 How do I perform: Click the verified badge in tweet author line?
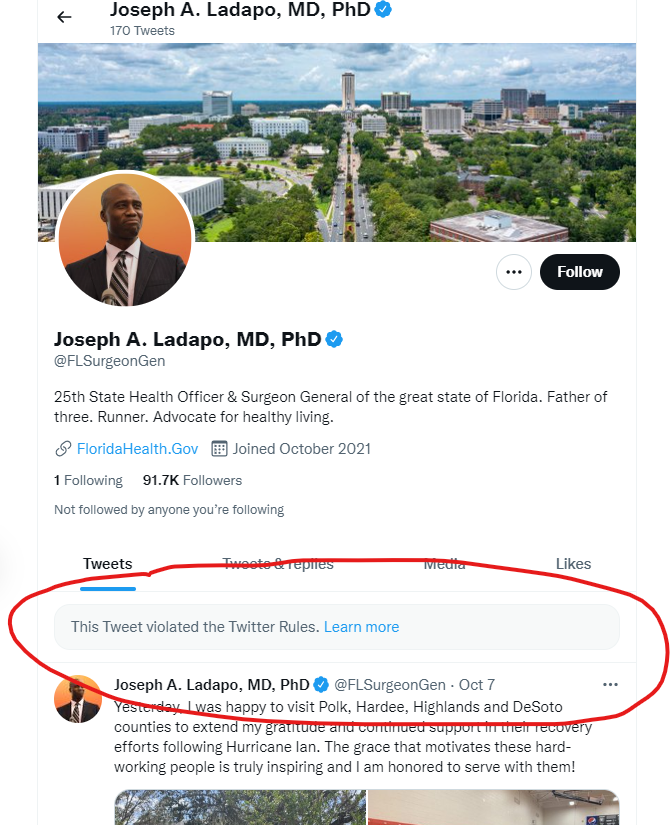point(321,685)
